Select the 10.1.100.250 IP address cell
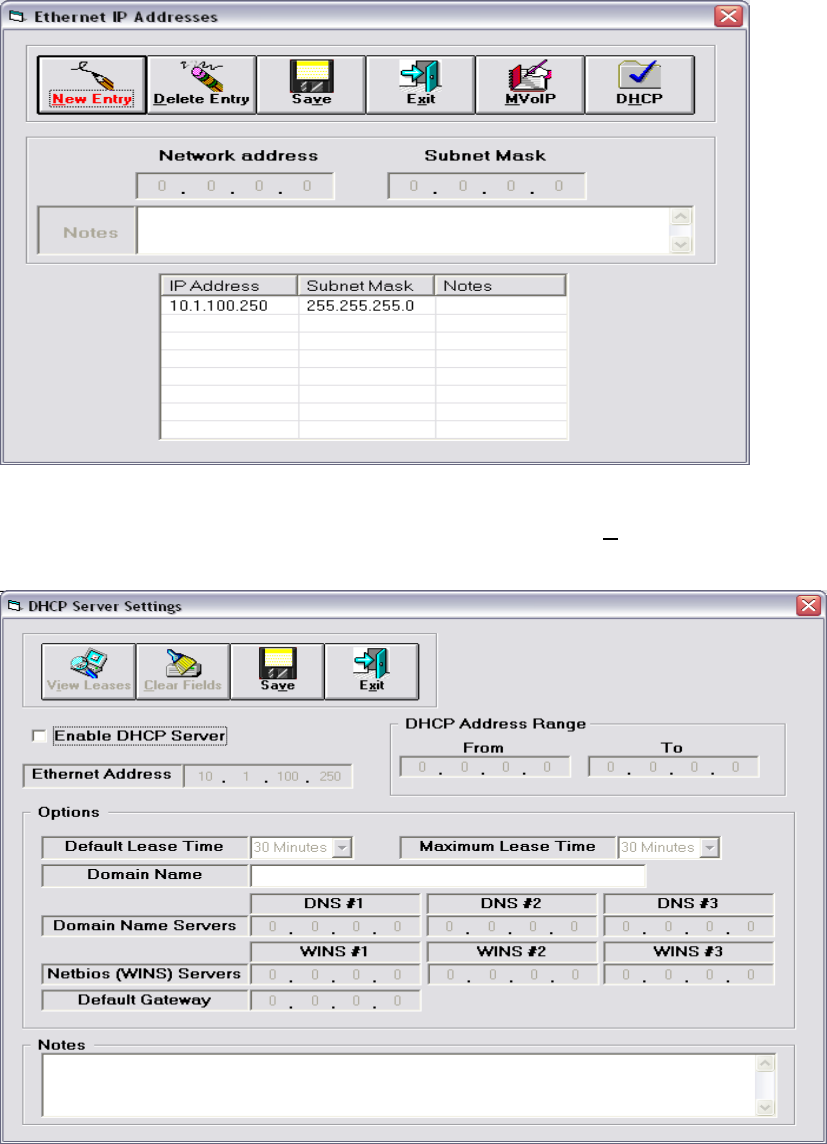Screen dimensions: 827x1144 (229, 306)
